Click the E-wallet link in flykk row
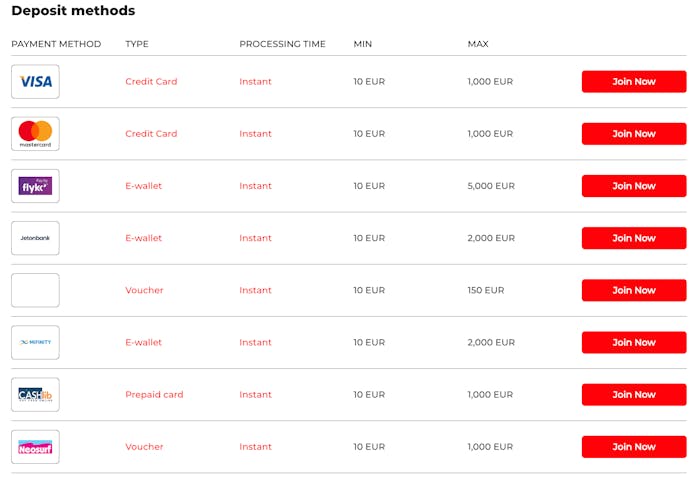This screenshot has height=478, width=700. pos(143,186)
